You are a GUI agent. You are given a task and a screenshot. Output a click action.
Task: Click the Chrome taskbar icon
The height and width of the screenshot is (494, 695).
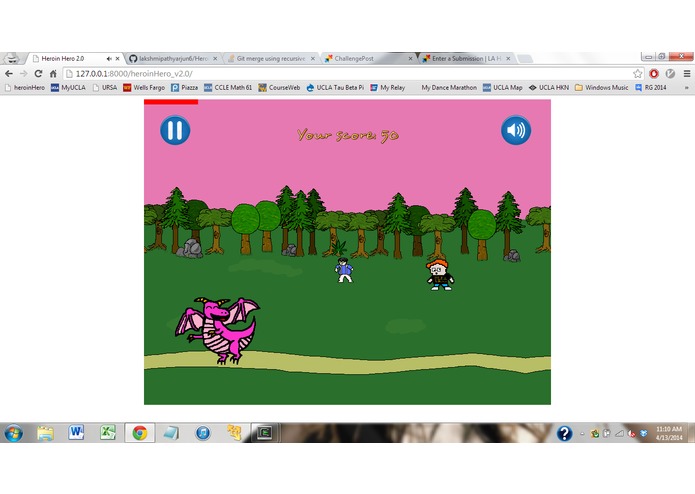point(140,433)
